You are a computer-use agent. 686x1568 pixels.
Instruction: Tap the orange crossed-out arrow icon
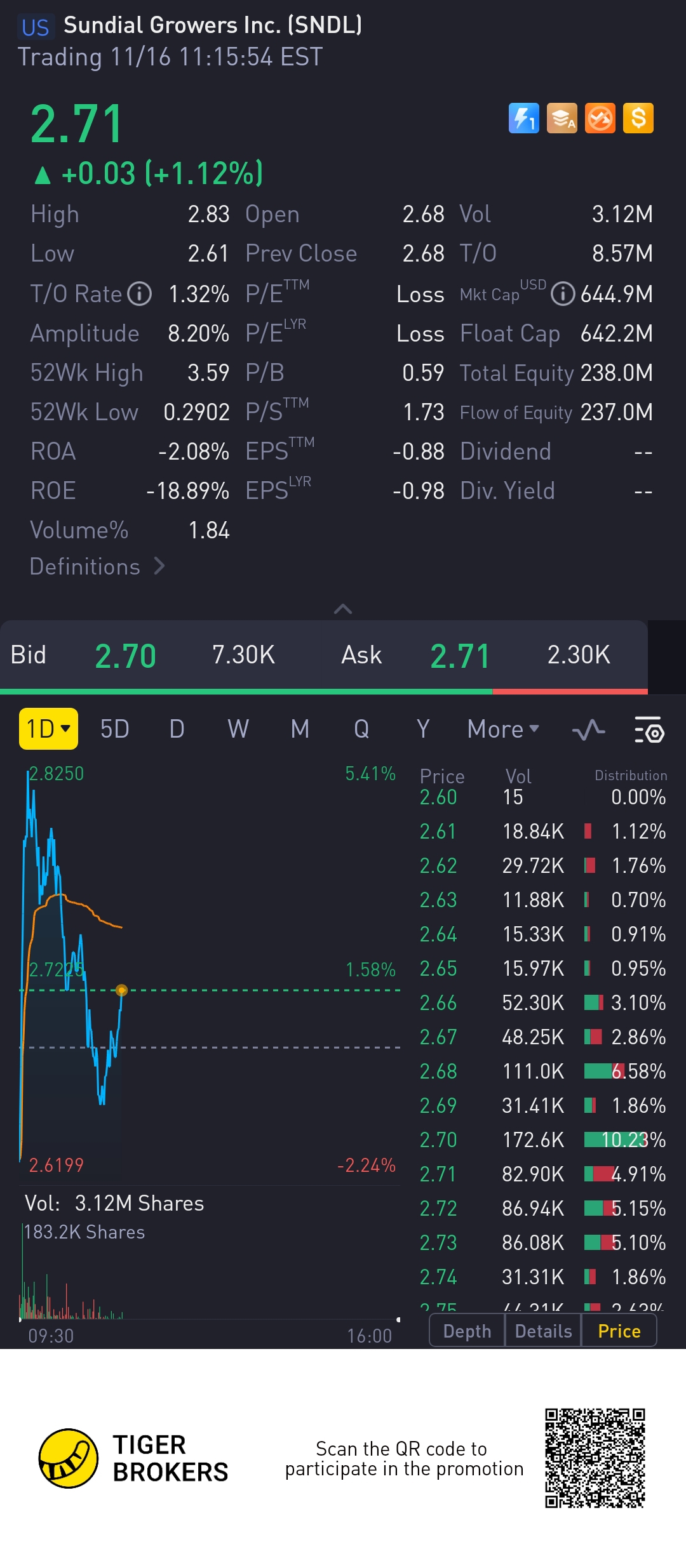(600, 118)
